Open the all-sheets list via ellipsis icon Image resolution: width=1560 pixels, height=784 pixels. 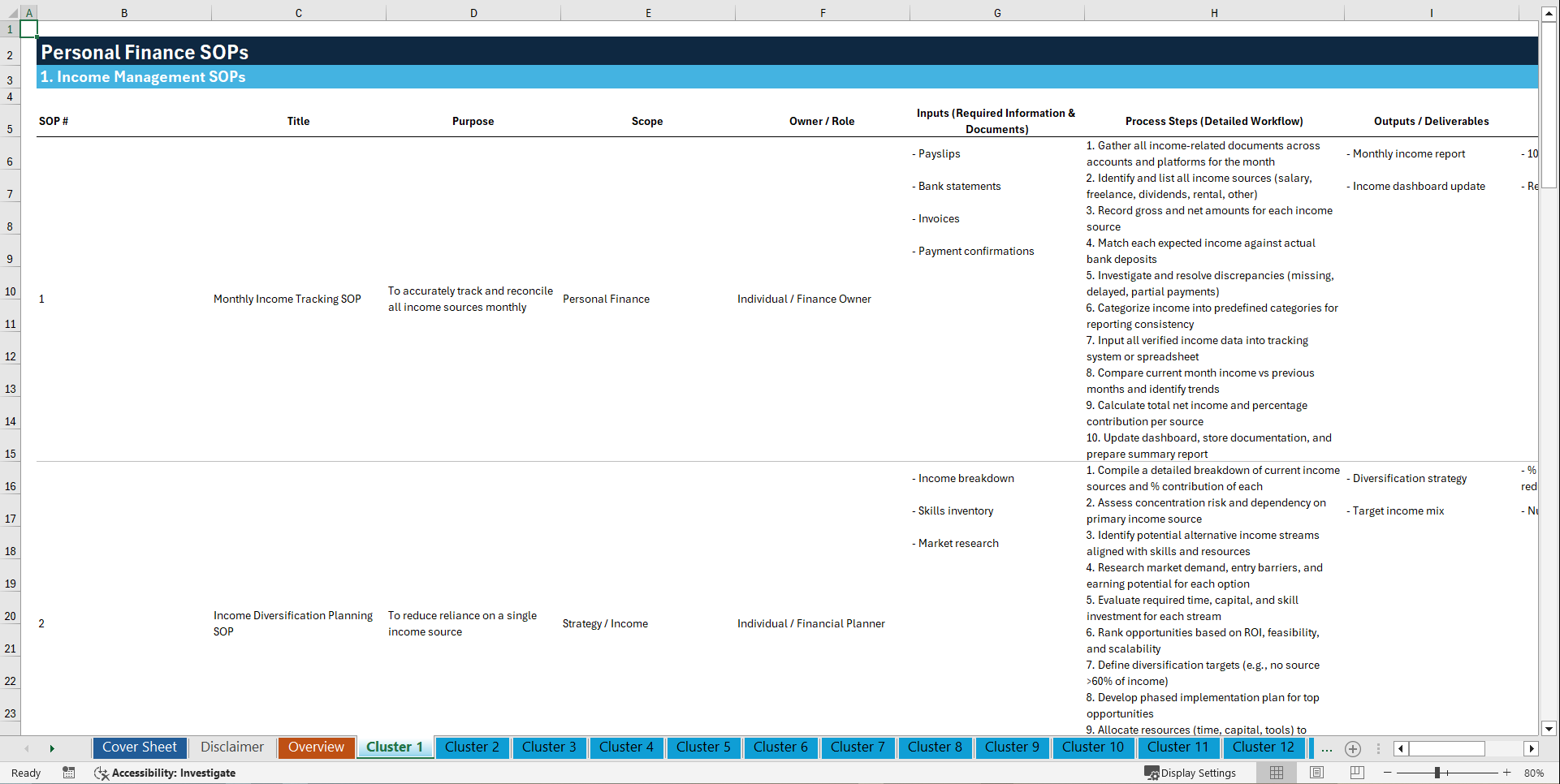[1327, 749]
